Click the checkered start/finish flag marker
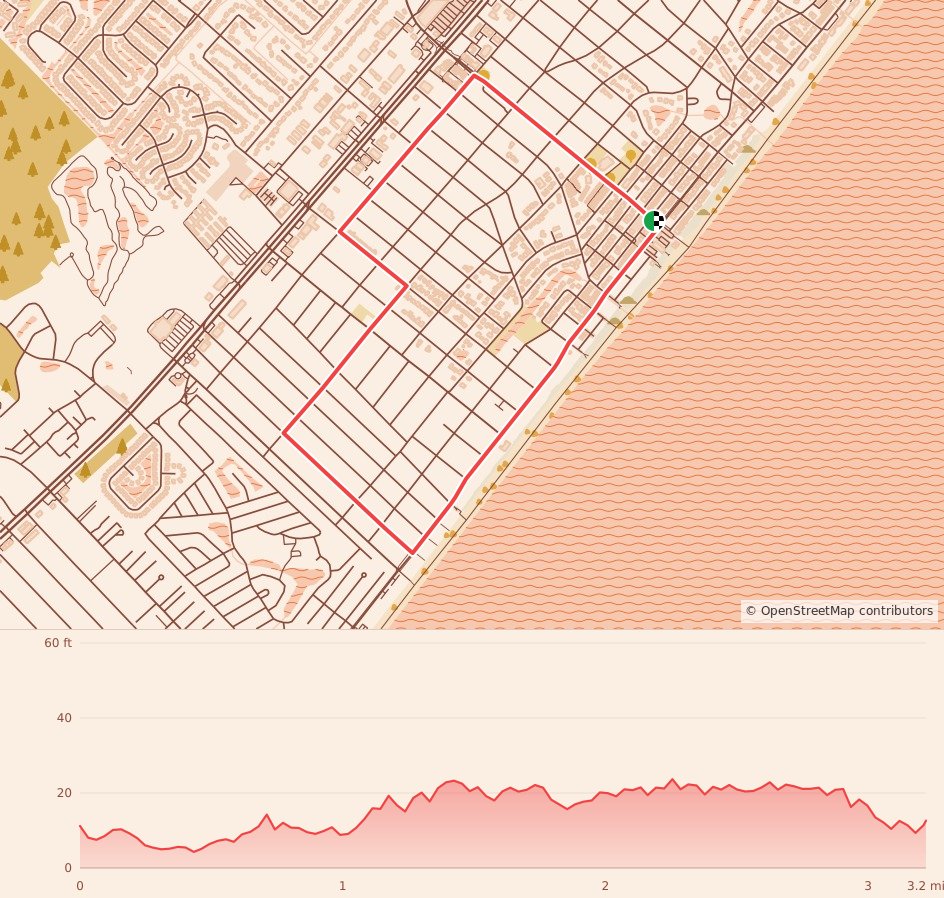944x898 pixels. click(x=654, y=221)
